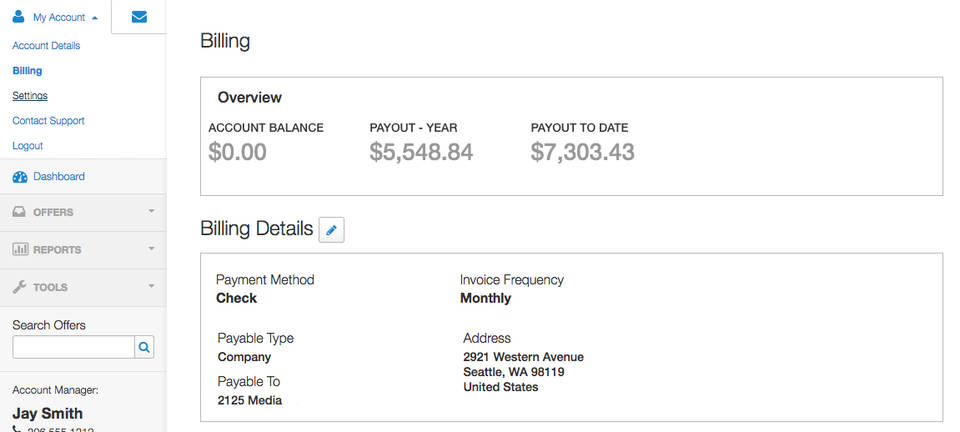960x432 pixels.
Task: Click the Reports bar chart icon
Action: 20,249
